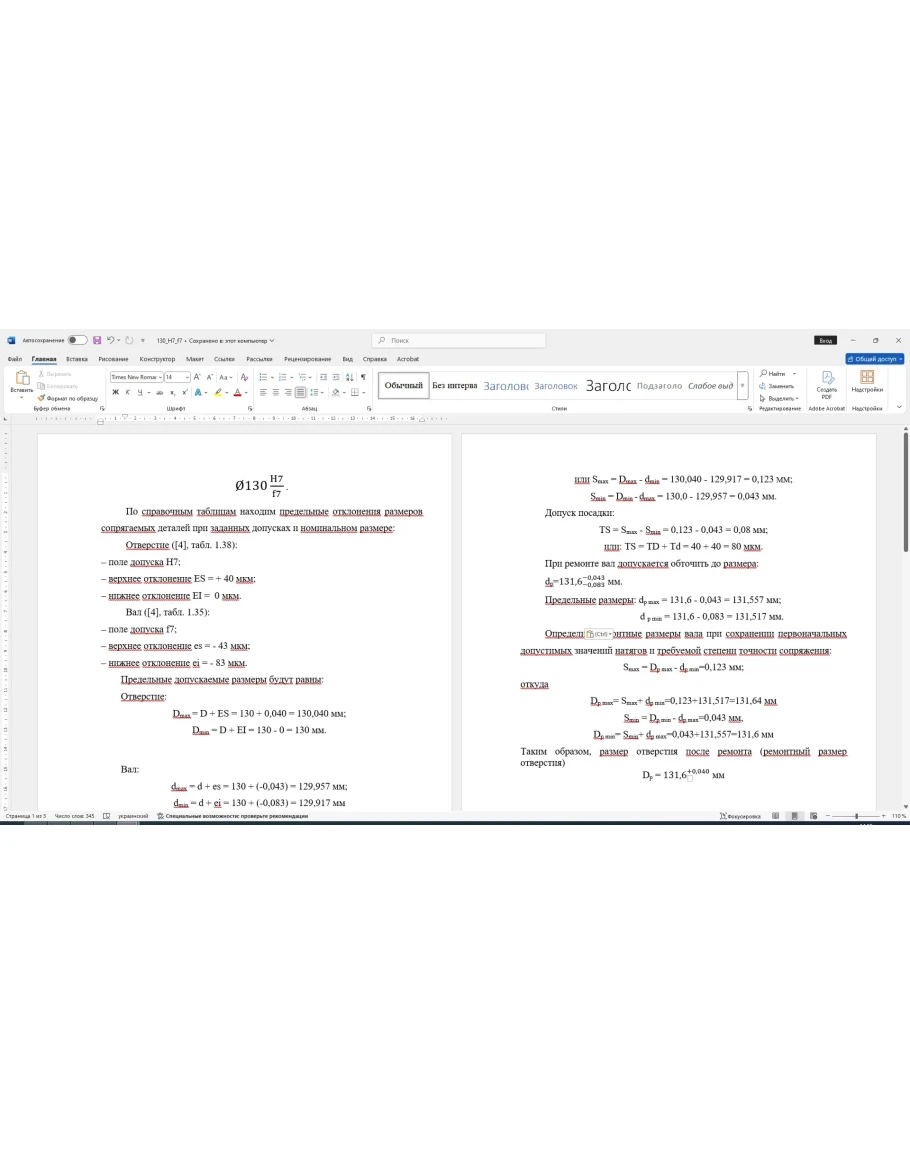Click the Save icon in title bar
The height and width of the screenshot is (1155, 910).
(97, 340)
